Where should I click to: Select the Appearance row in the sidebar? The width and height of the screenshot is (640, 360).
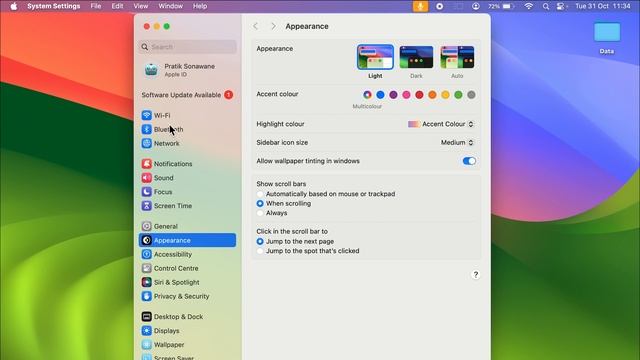point(188,240)
